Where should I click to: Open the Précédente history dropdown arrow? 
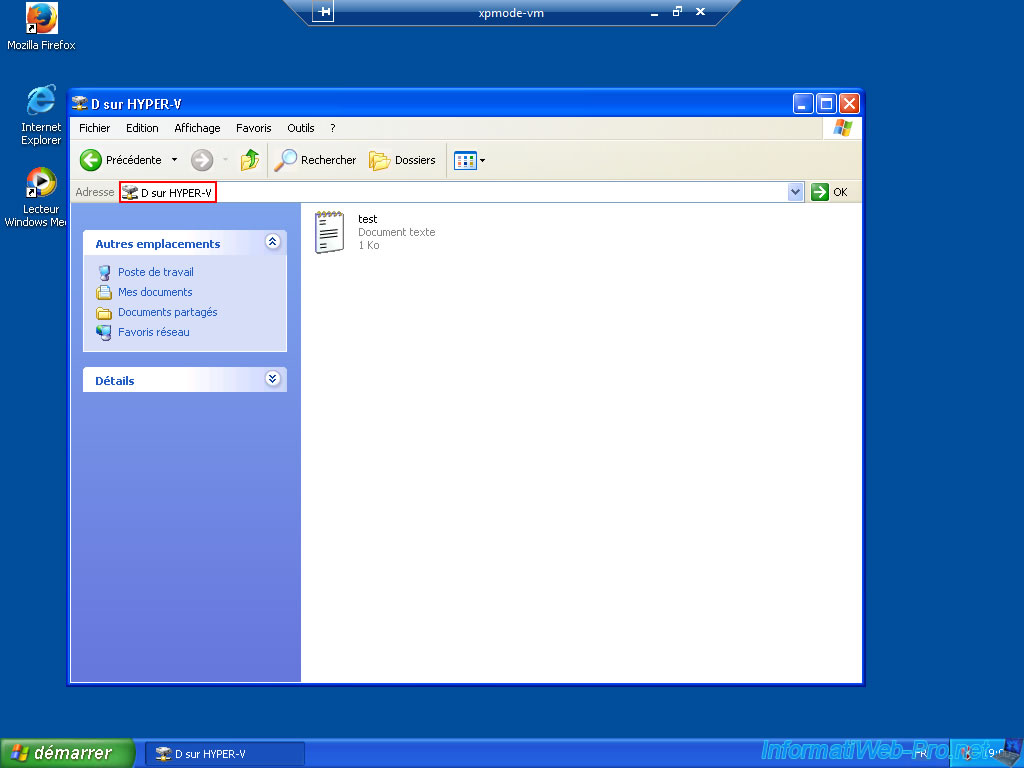(x=174, y=160)
